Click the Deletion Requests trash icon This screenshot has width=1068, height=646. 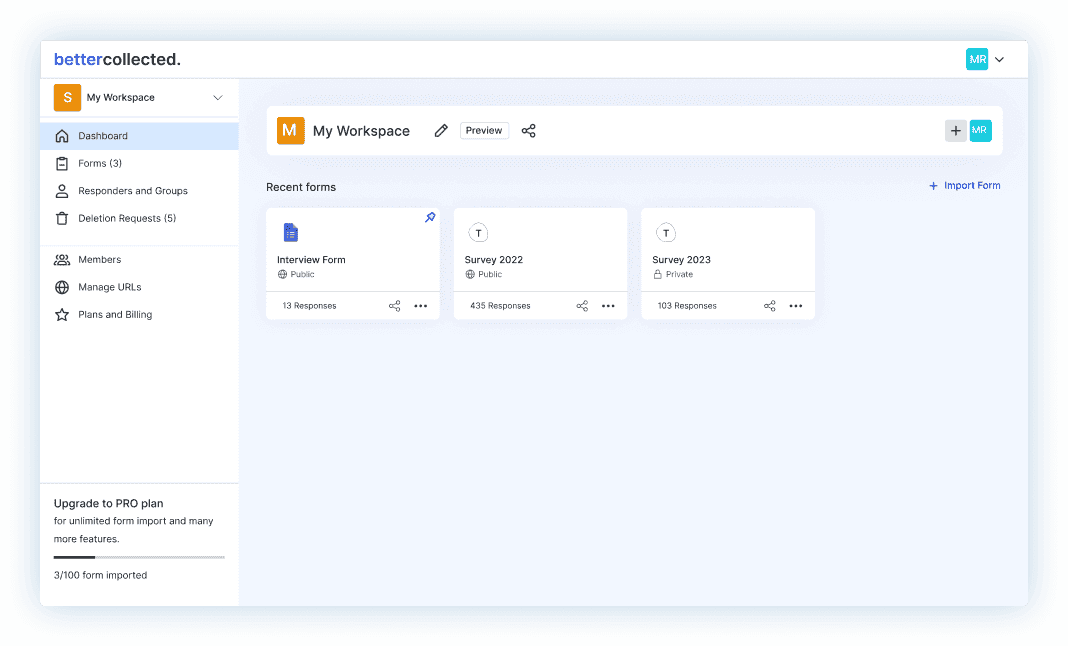click(62, 218)
